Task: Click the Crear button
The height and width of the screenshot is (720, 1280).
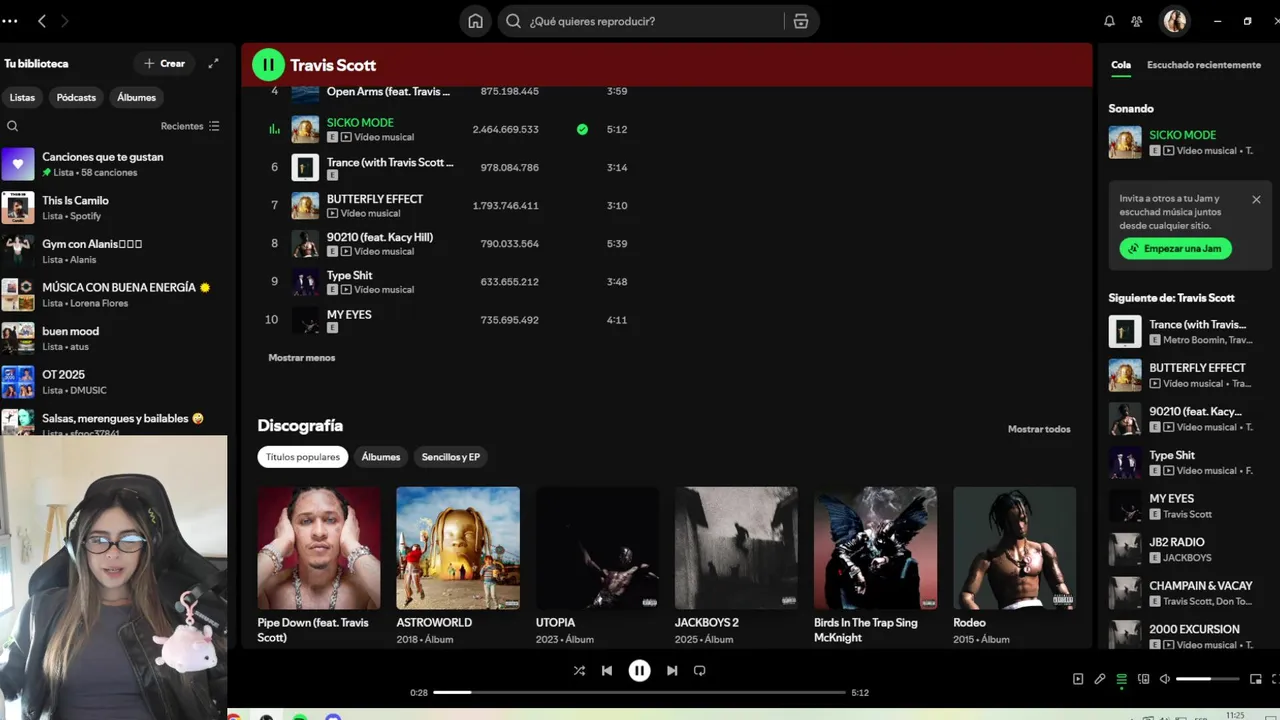Action: coord(164,63)
